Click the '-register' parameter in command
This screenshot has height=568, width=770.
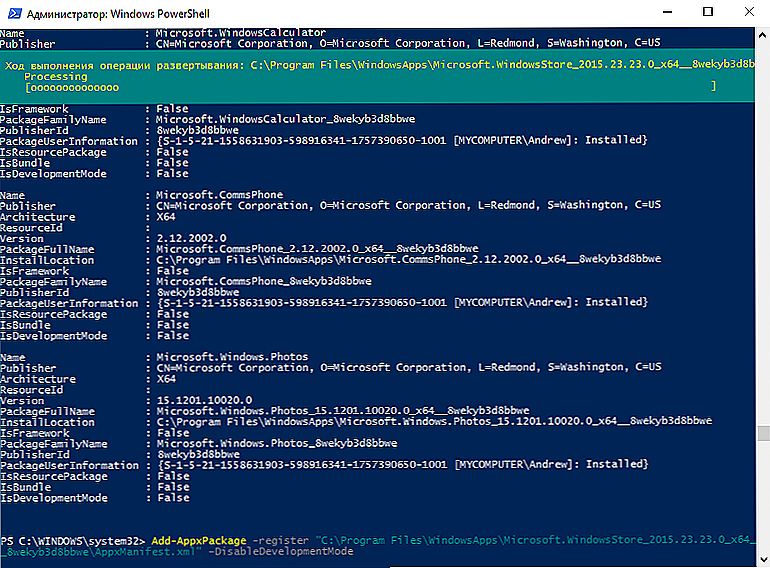pyautogui.click(x=280, y=541)
